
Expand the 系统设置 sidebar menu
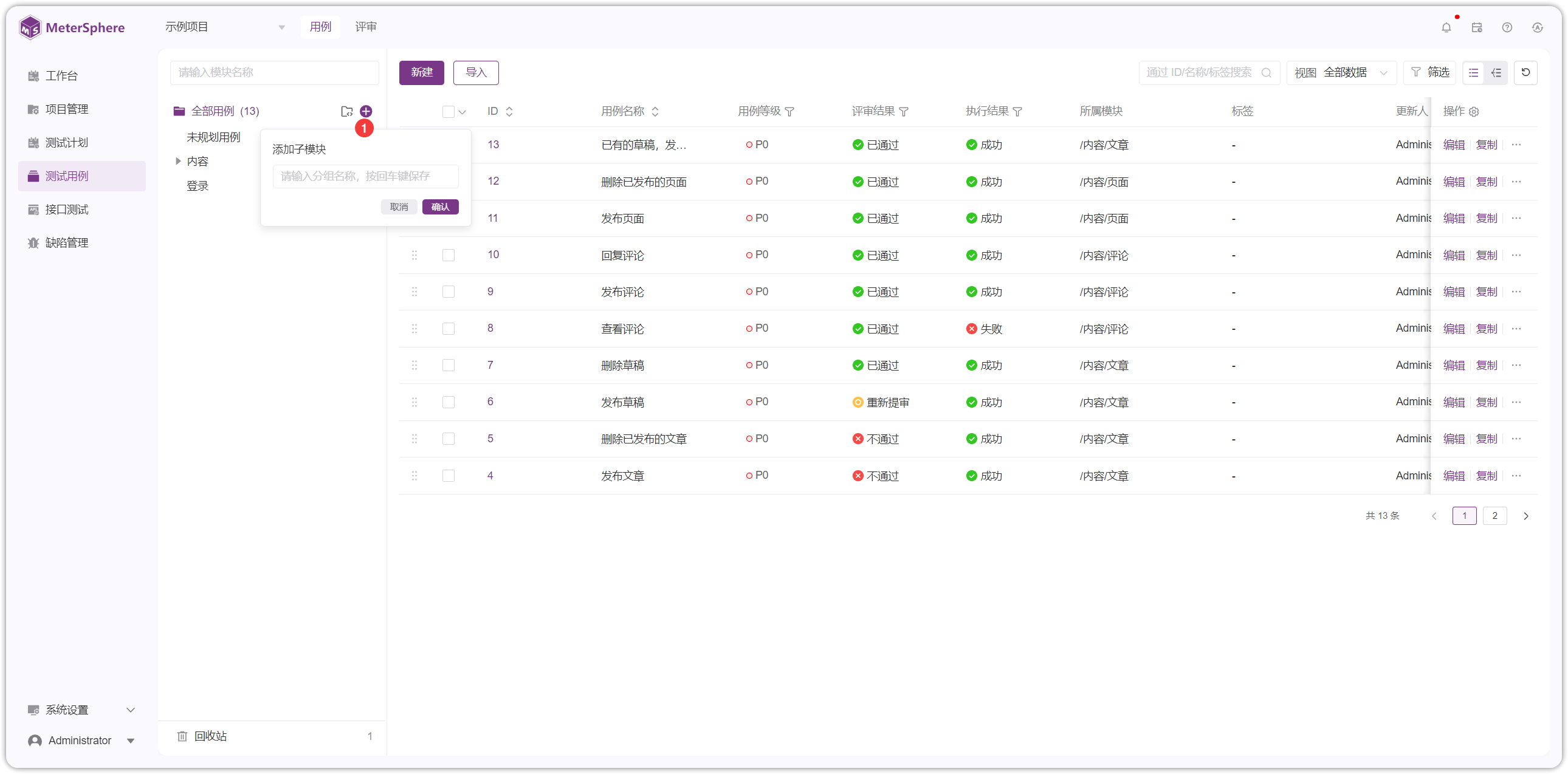coord(81,710)
